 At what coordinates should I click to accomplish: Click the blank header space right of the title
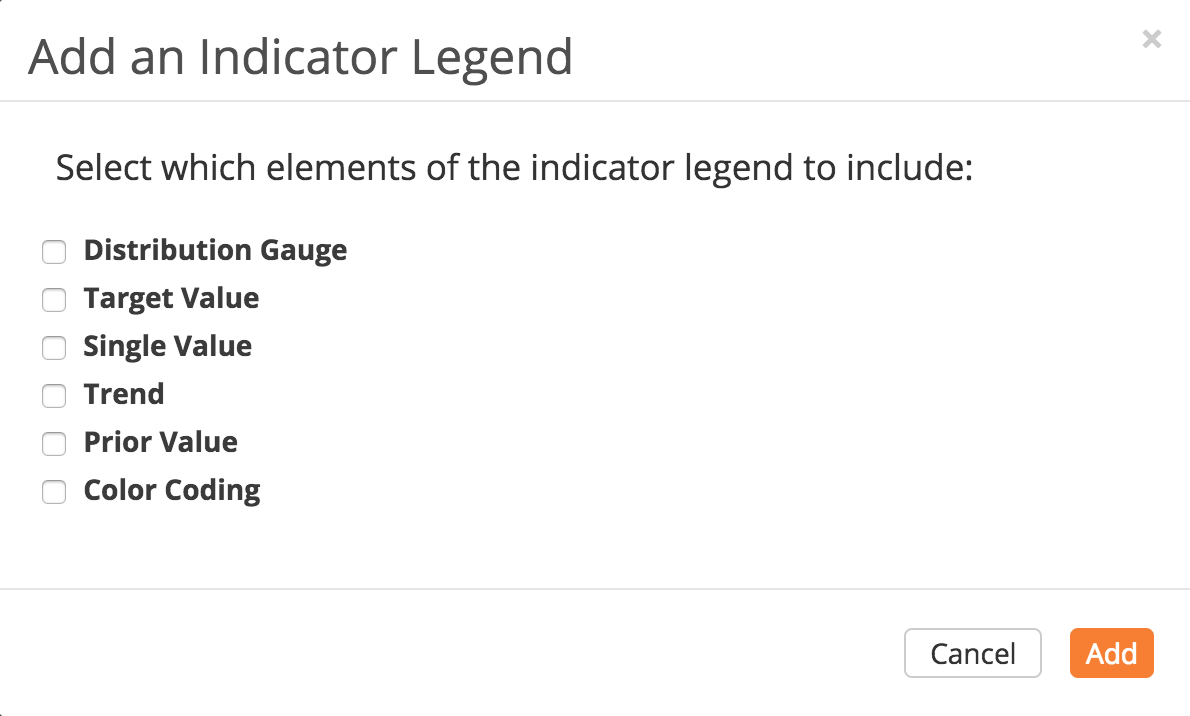tap(850, 56)
